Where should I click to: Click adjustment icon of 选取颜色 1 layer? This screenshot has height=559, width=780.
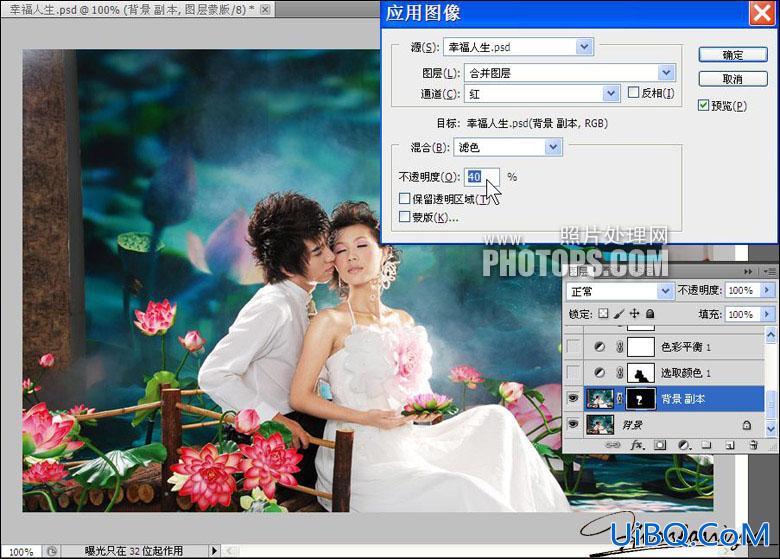click(x=599, y=373)
